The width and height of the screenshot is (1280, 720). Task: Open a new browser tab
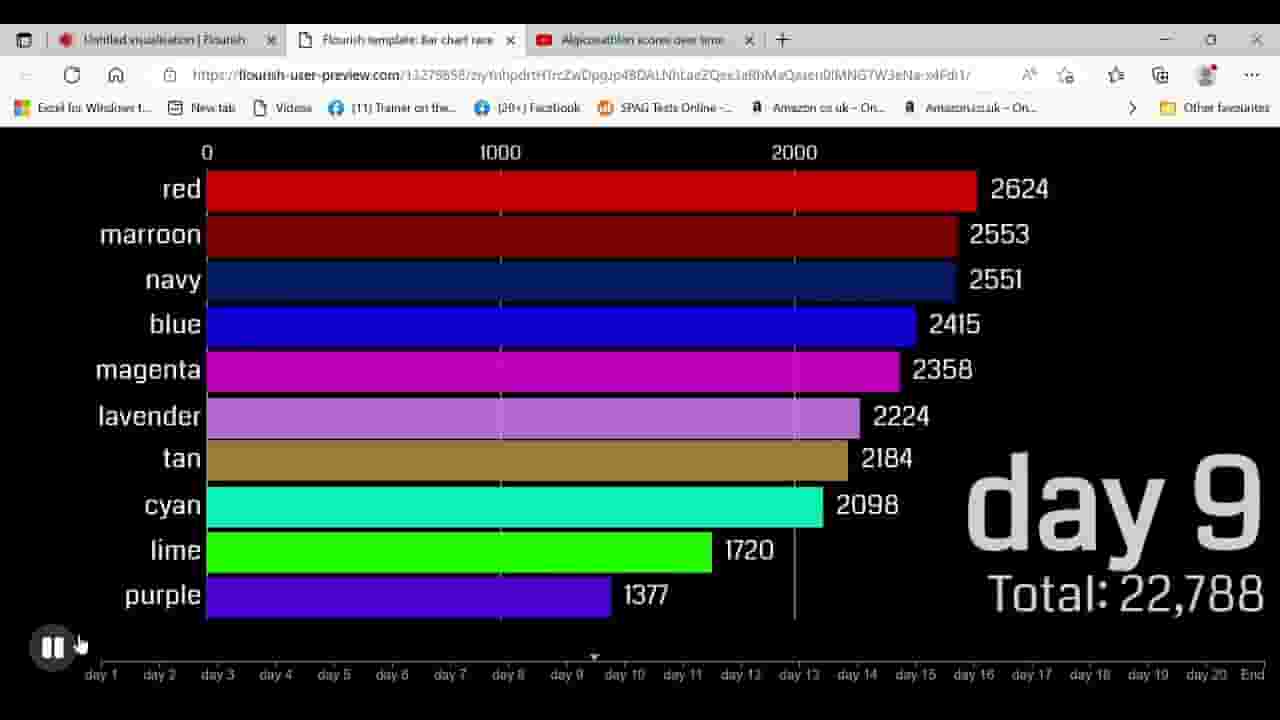point(783,40)
